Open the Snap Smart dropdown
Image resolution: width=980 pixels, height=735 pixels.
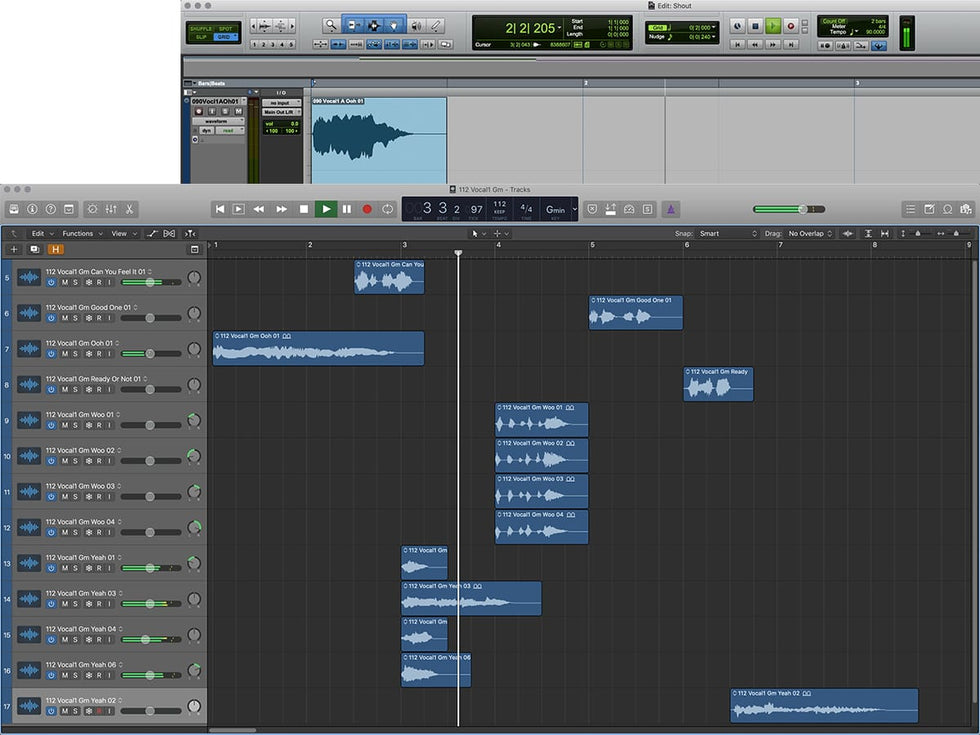[728, 234]
